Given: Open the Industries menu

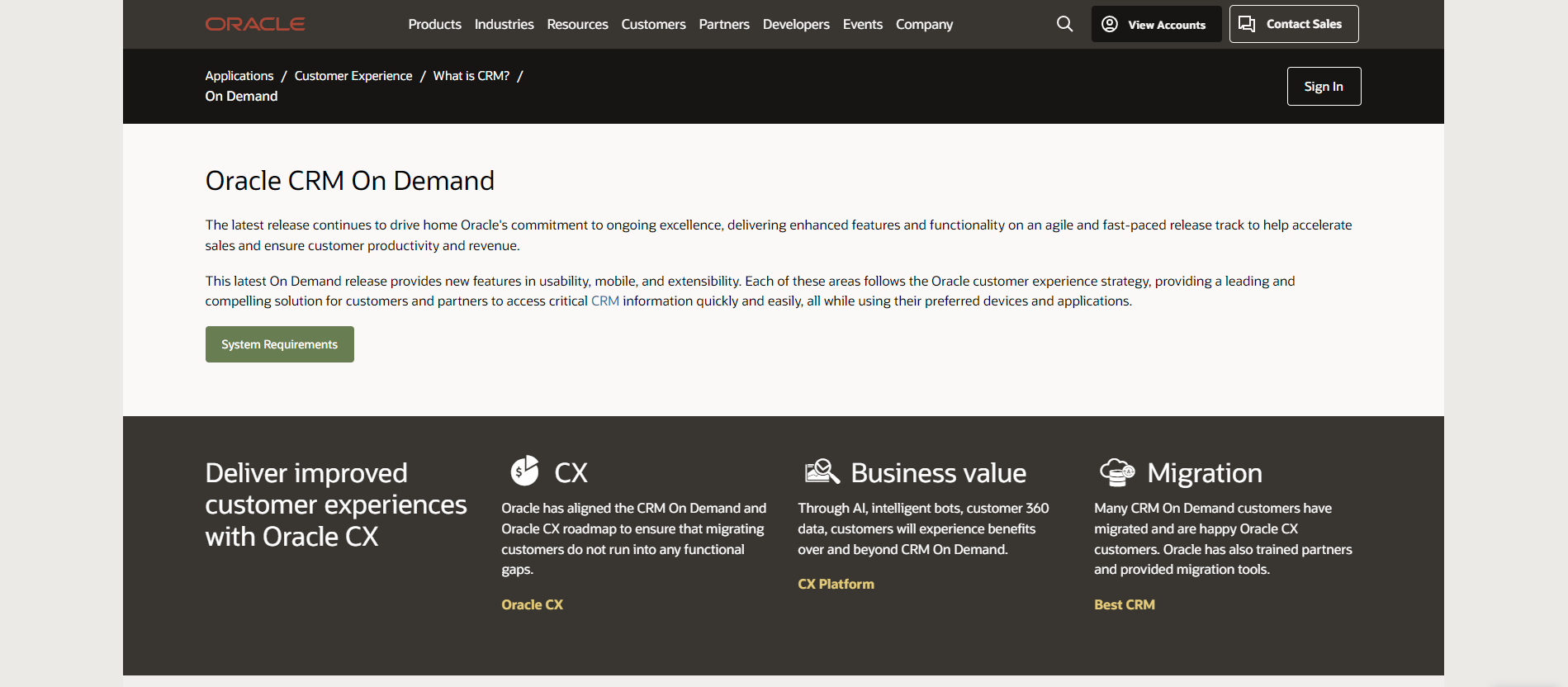Looking at the screenshot, I should coord(504,24).
